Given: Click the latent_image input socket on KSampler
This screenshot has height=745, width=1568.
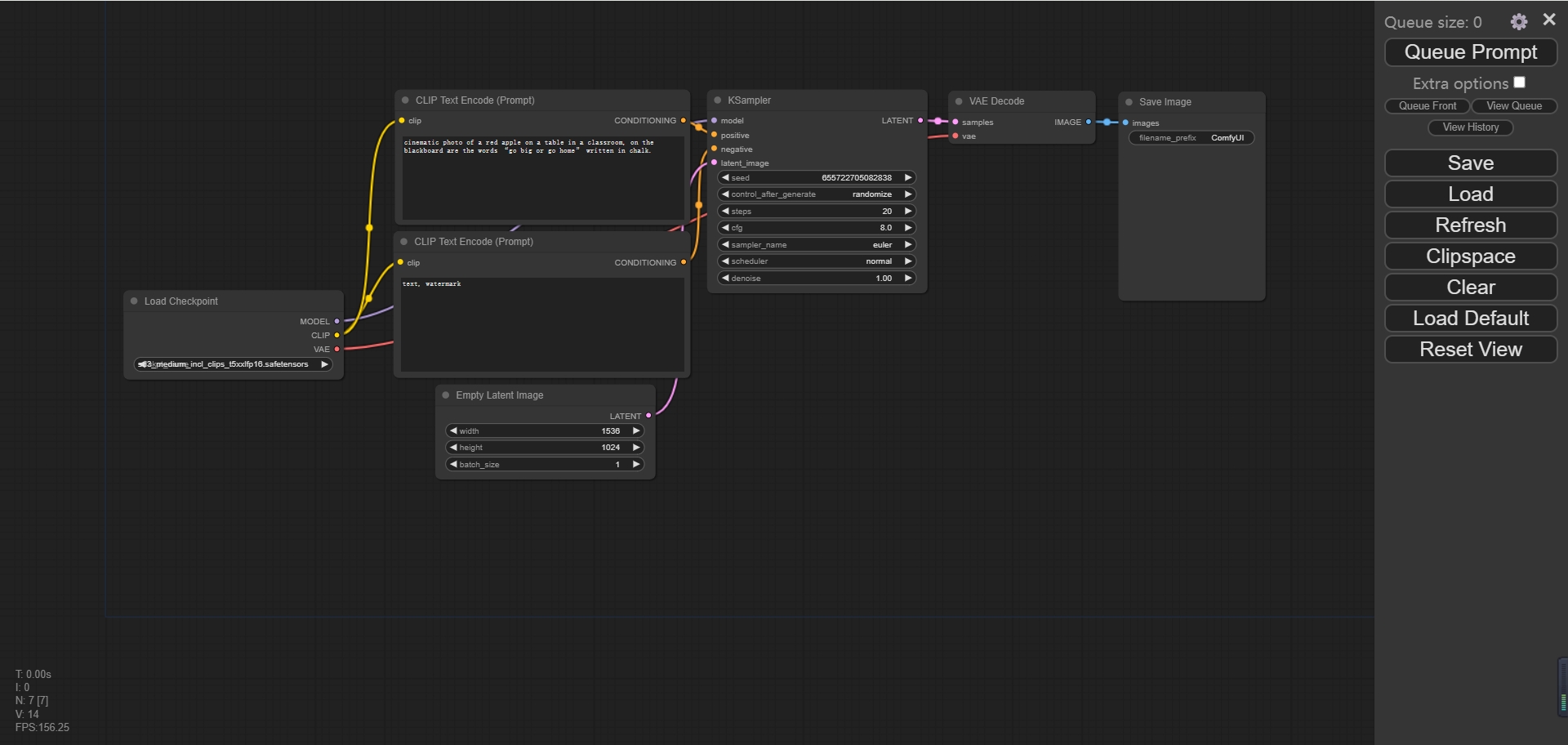Looking at the screenshot, I should pos(714,163).
